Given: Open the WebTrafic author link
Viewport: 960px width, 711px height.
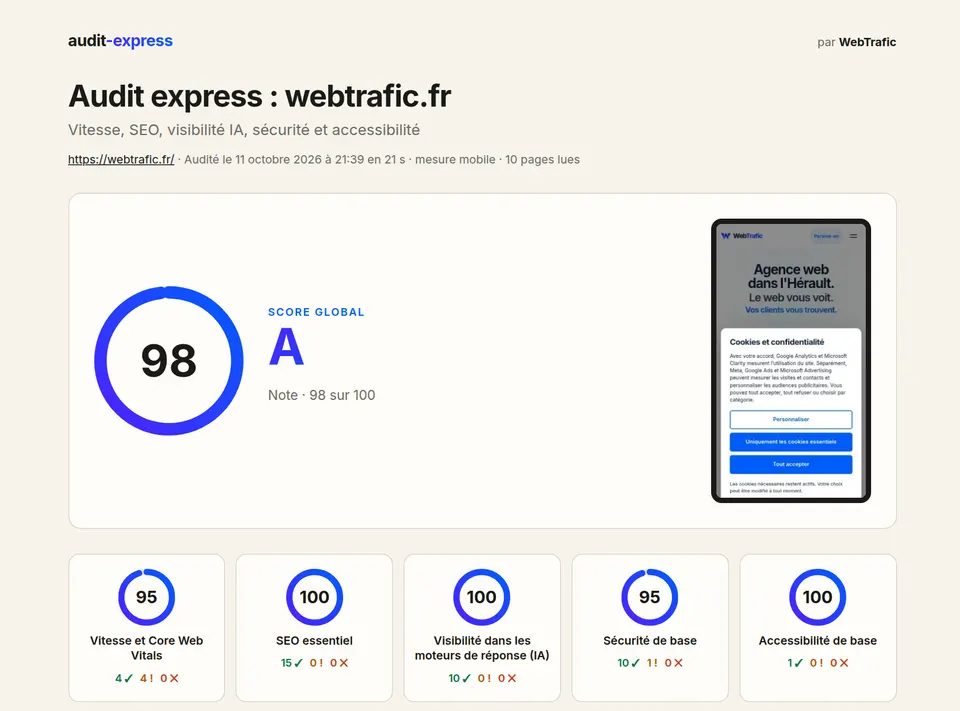Looking at the screenshot, I should [867, 42].
